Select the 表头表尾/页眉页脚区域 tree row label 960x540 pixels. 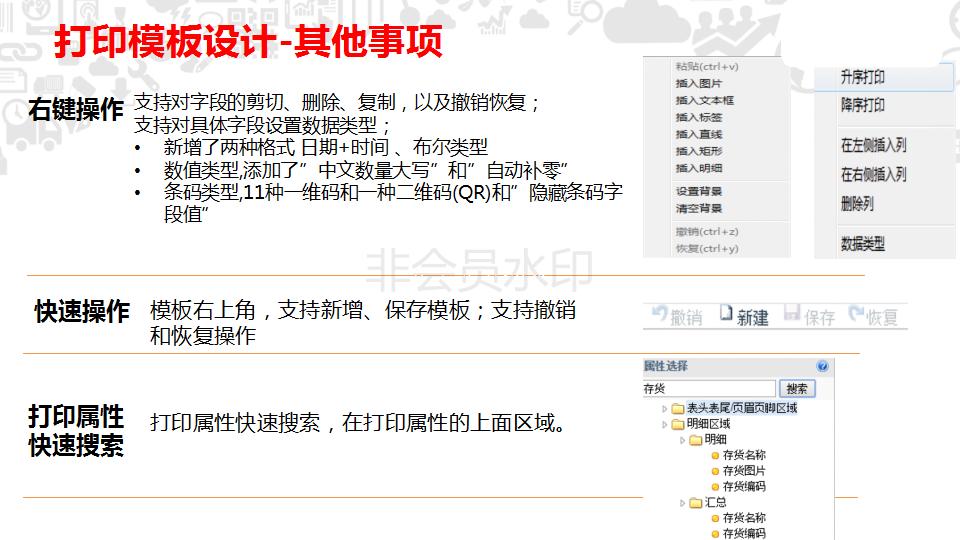(741, 408)
